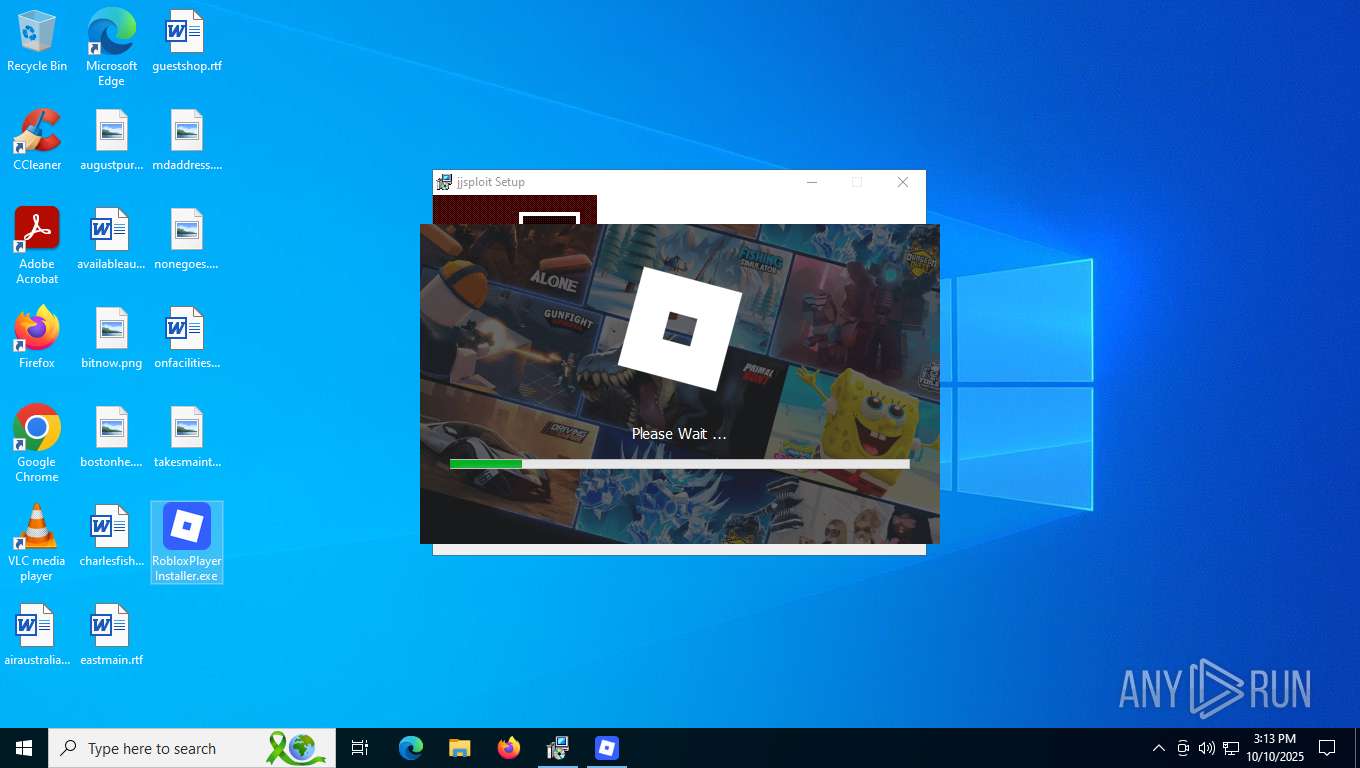Screen dimensions: 1360x768
Task: Open the Recycle Bin desktop icon
Action: click(37, 41)
